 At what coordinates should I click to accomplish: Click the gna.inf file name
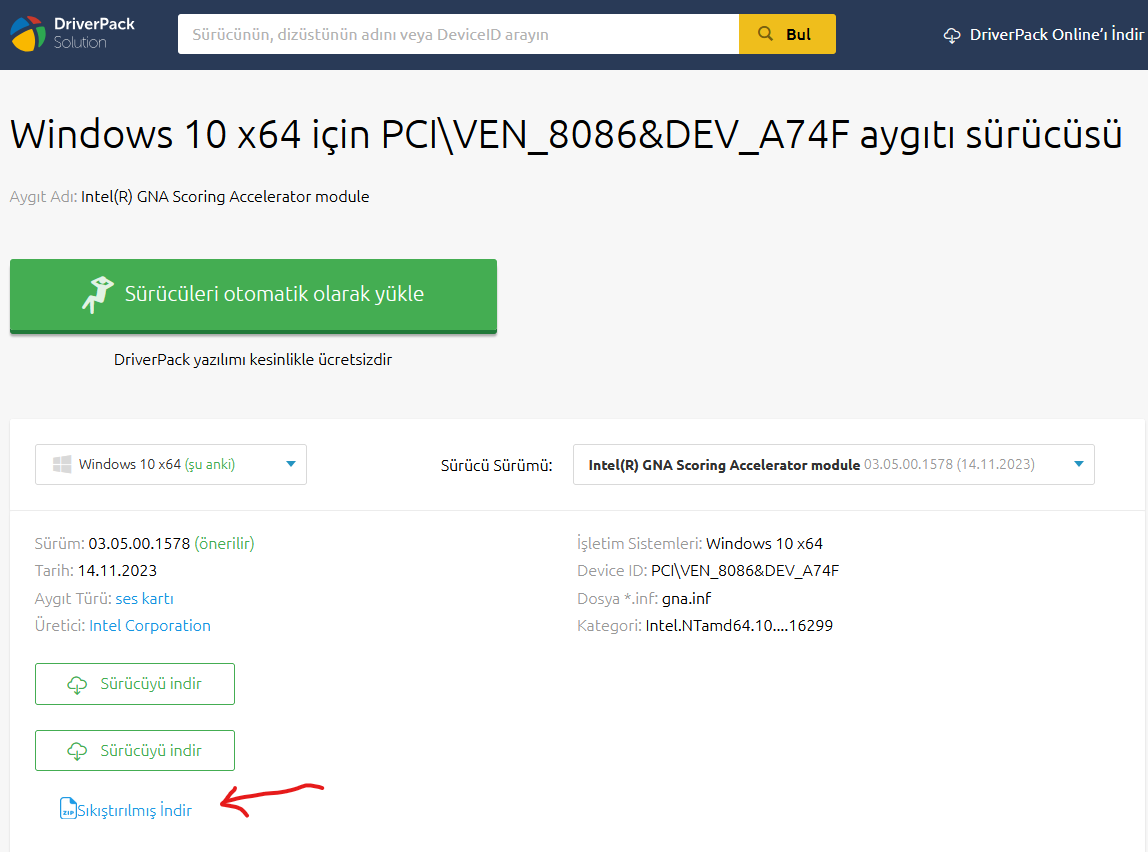[686, 599]
